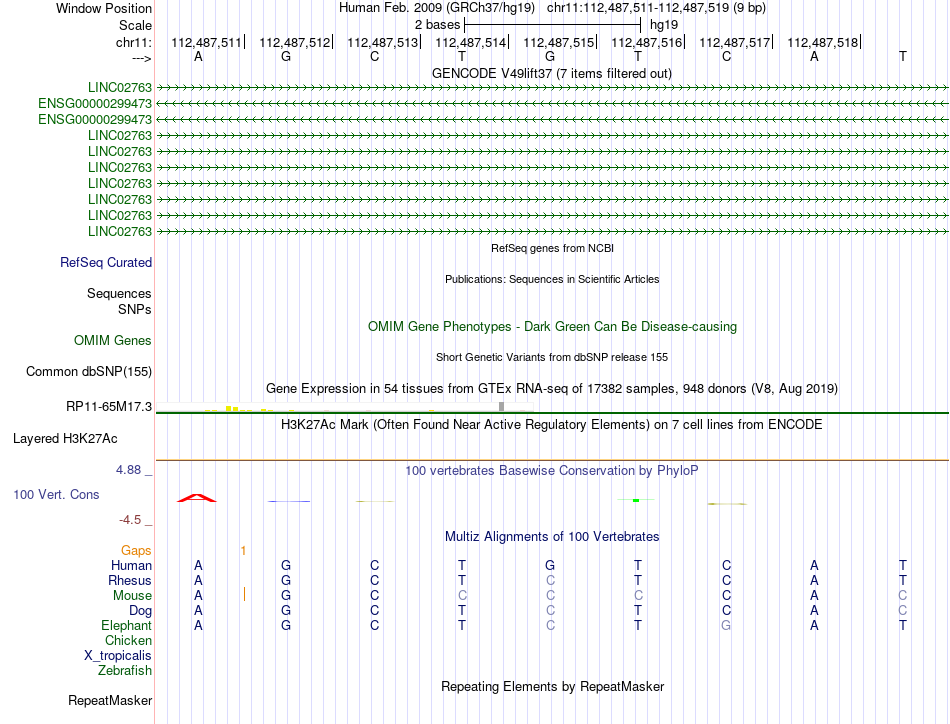Open the GENCODE V49lift37 track title
The image size is (950, 724).
pos(551,73)
